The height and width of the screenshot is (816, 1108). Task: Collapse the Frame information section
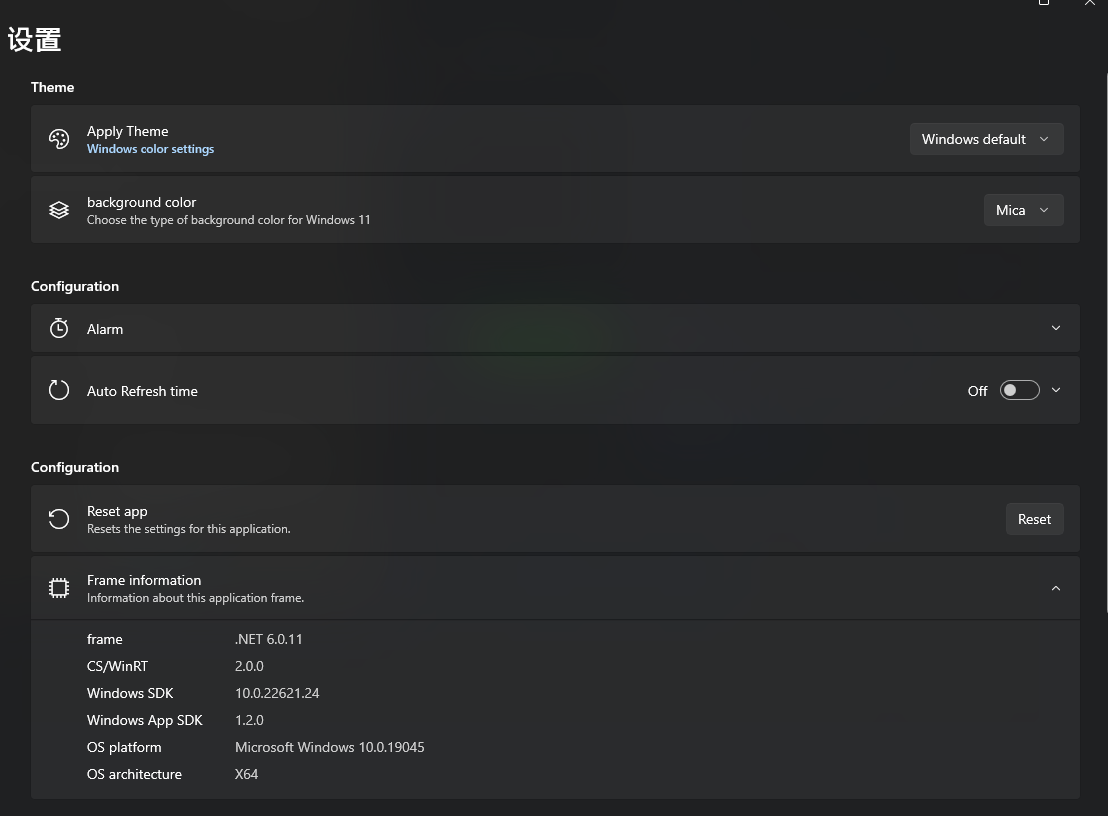(x=1056, y=588)
